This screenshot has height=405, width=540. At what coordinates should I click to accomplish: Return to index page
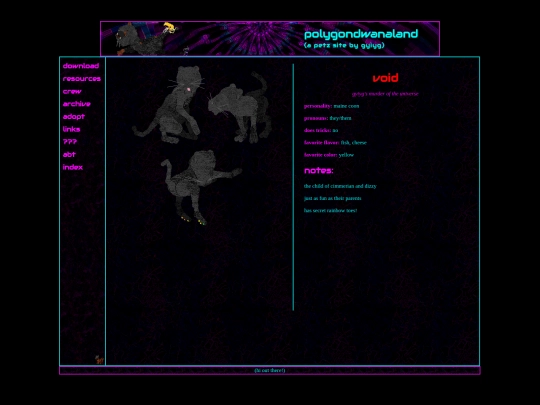click(73, 167)
